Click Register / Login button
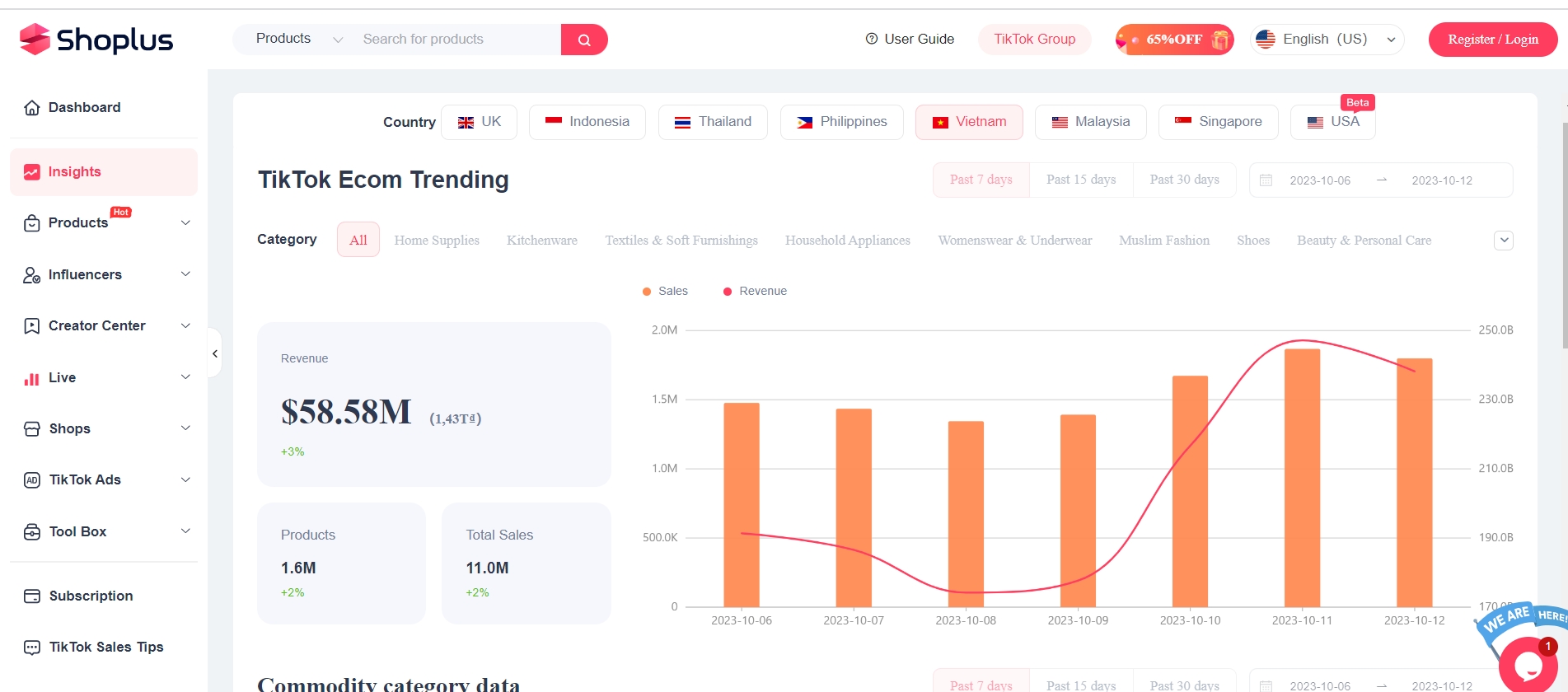Screen dimensions: 1568x692 pyautogui.click(x=1493, y=40)
